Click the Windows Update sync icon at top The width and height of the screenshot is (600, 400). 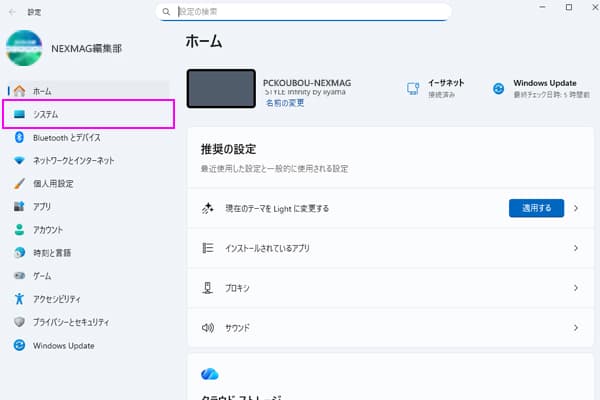click(x=498, y=89)
